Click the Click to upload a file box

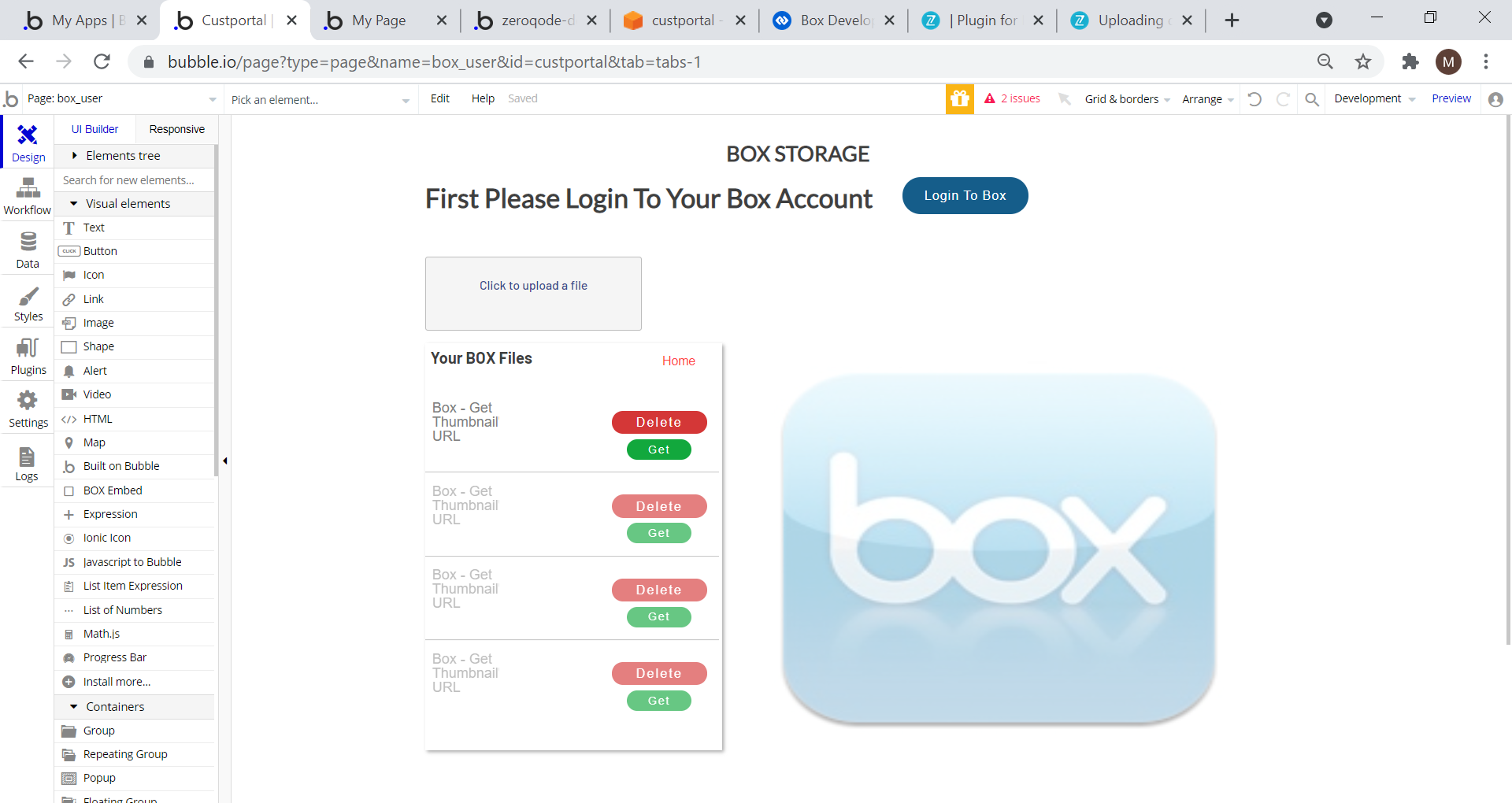(x=533, y=294)
